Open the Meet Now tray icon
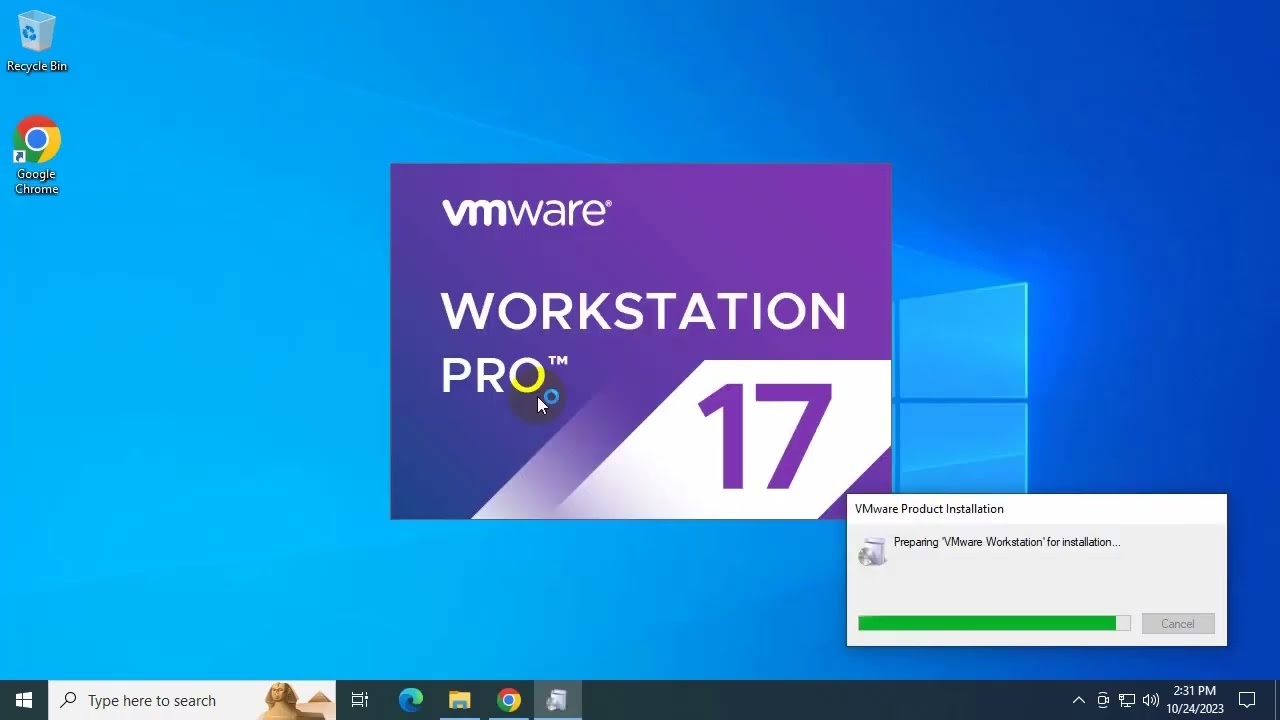1280x720 pixels. 1103,700
